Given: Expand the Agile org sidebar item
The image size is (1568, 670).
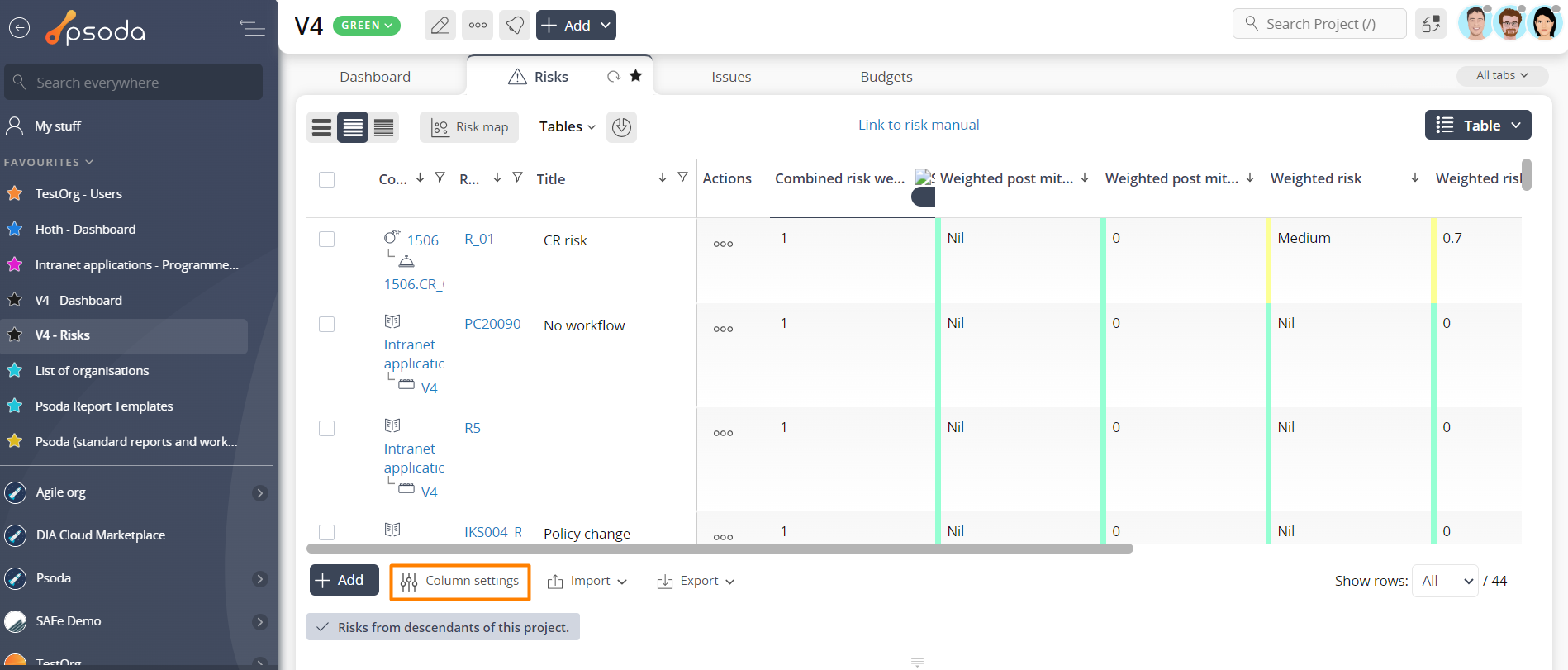Looking at the screenshot, I should pyautogui.click(x=259, y=493).
